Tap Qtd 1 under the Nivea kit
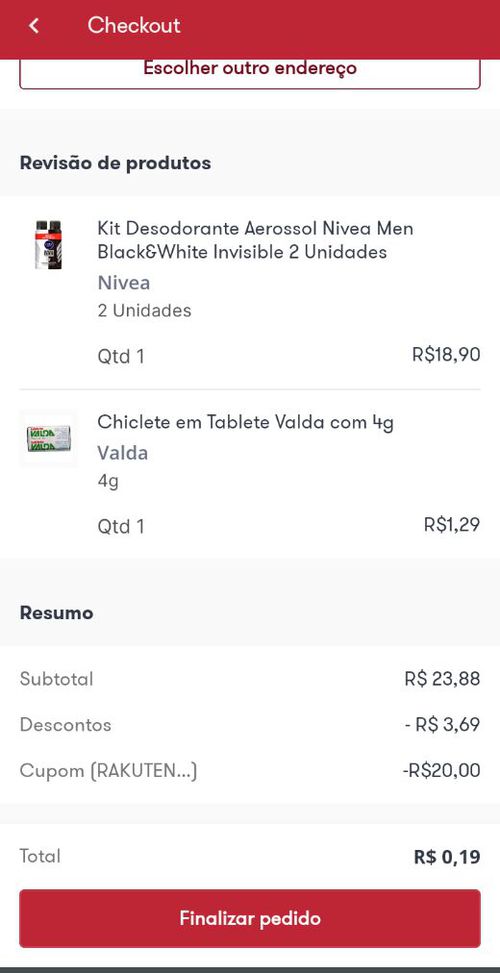 (121, 357)
